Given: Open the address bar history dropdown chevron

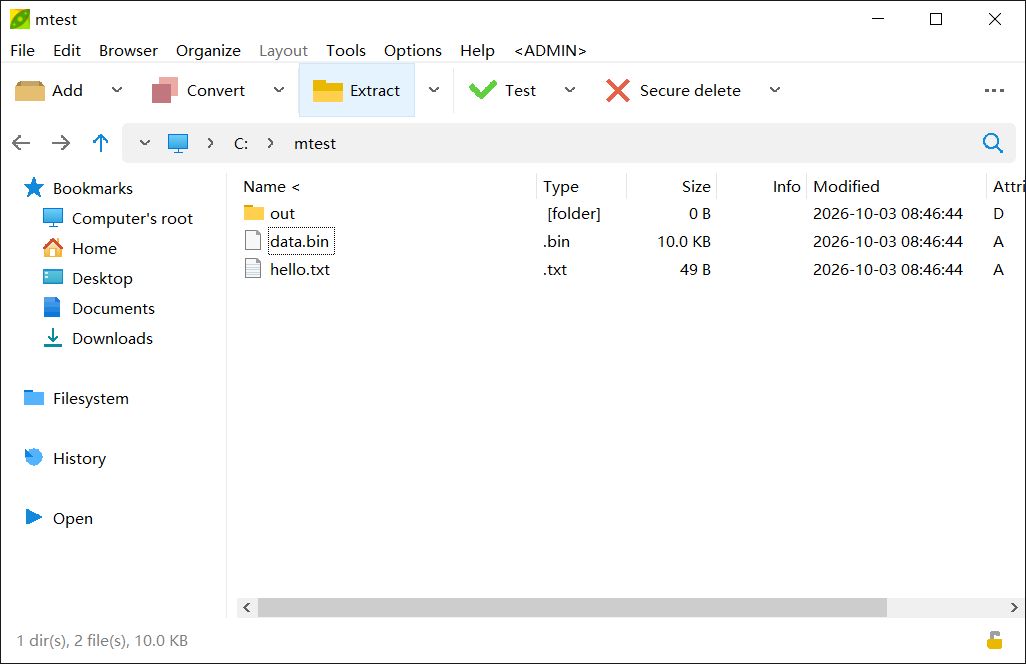Looking at the screenshot, I should [x=145, y=143].
